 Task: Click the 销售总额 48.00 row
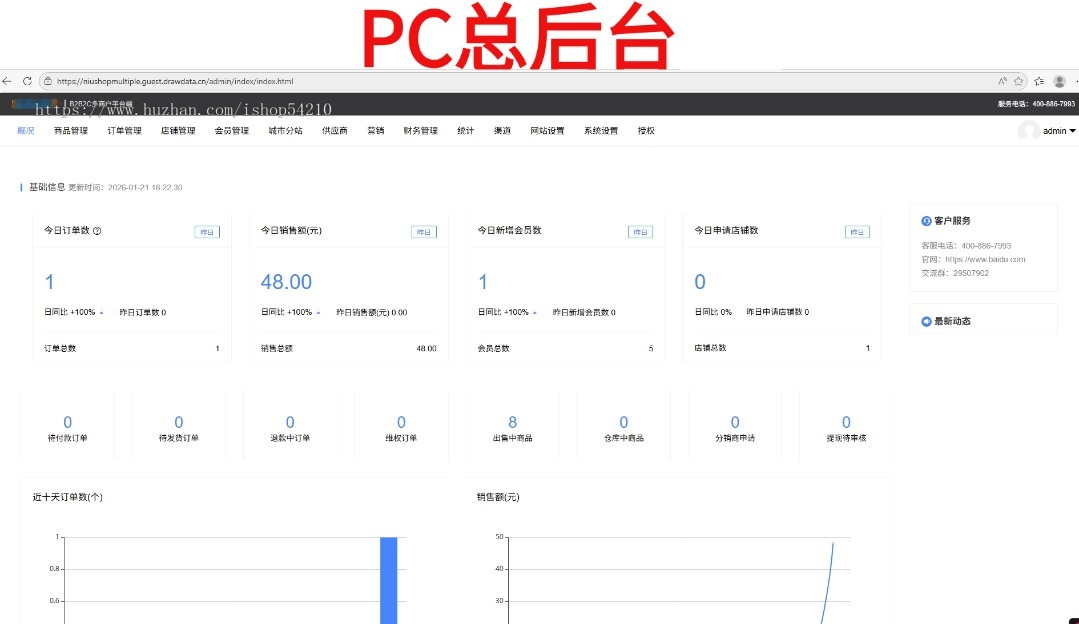348,348
